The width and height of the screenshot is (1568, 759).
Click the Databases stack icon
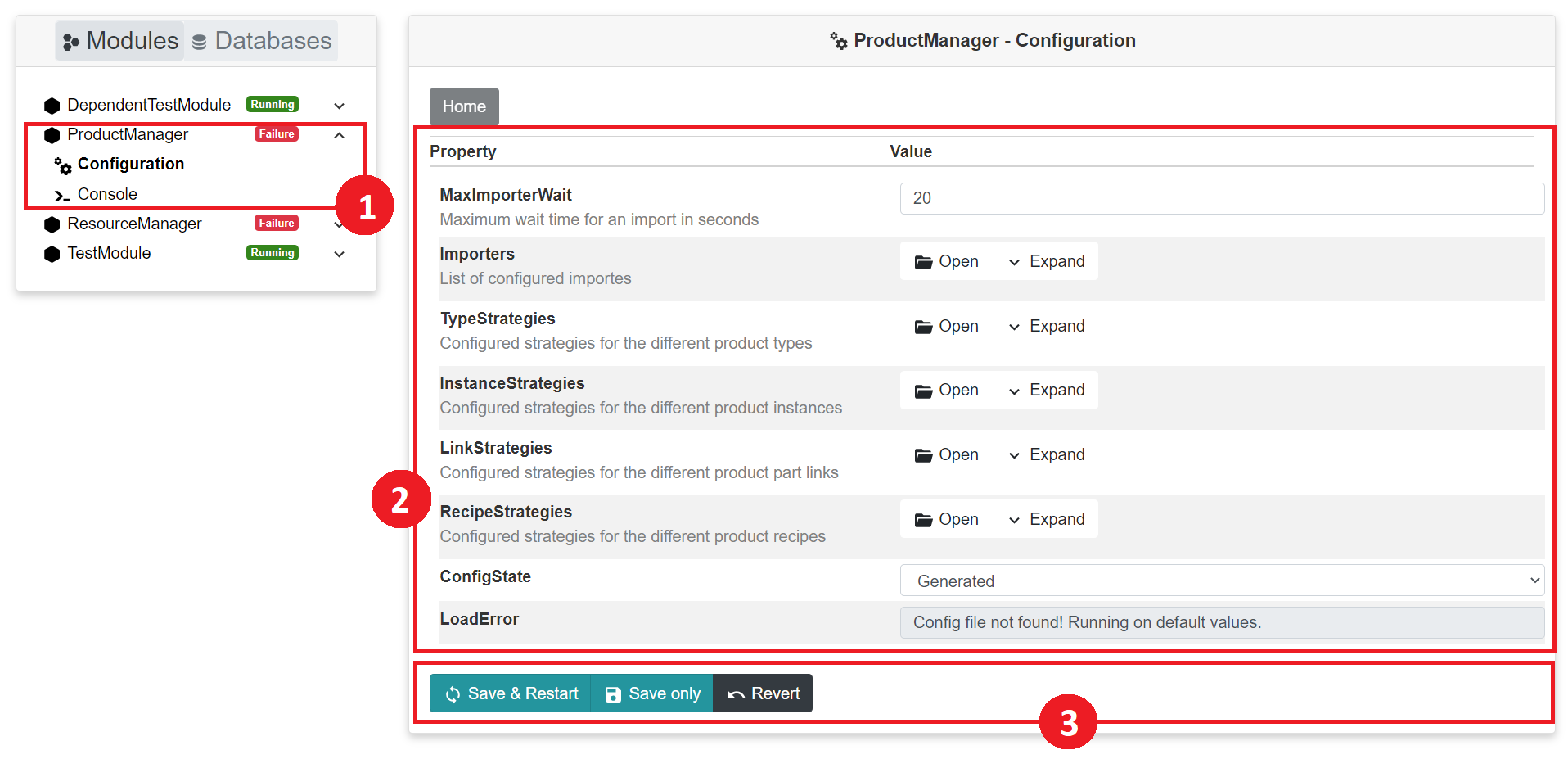coord(199,42)
